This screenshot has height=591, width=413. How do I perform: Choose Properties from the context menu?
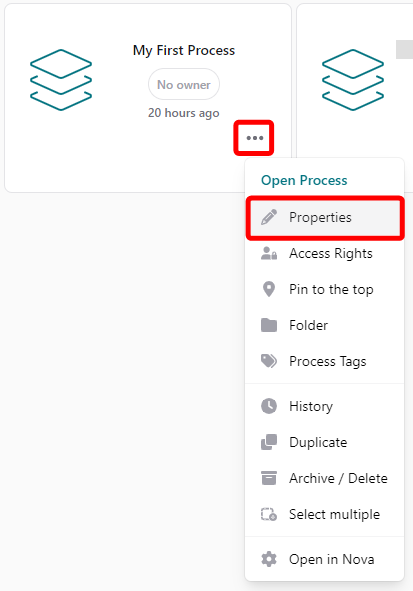pos(324,217)
